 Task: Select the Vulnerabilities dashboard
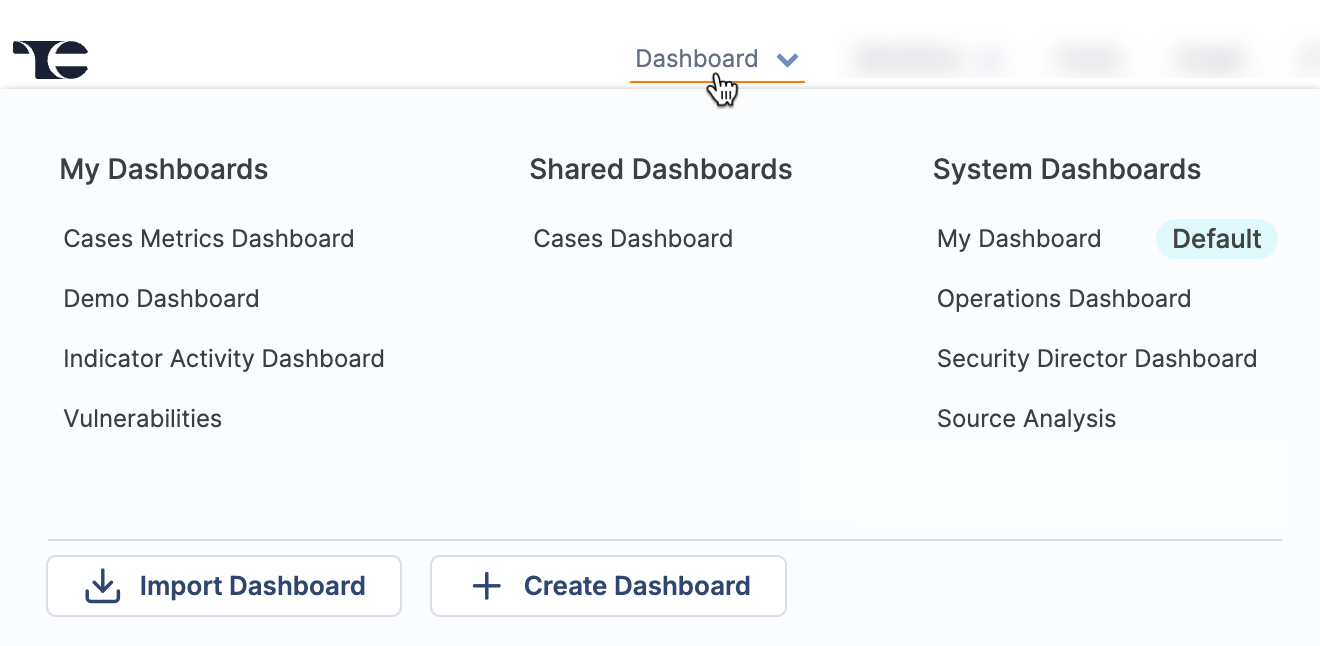coord(142,418)
